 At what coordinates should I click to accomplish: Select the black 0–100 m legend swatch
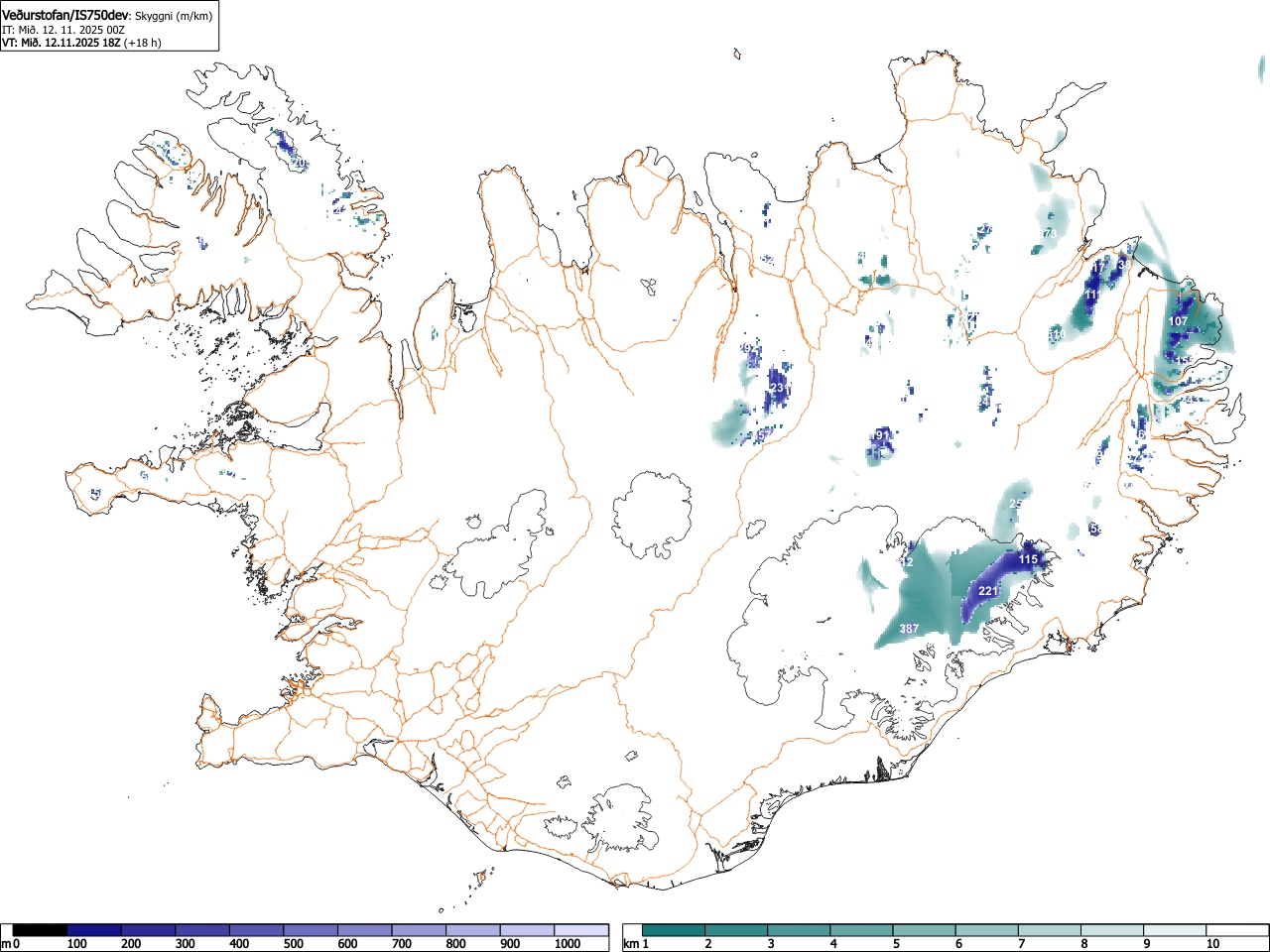41,930
